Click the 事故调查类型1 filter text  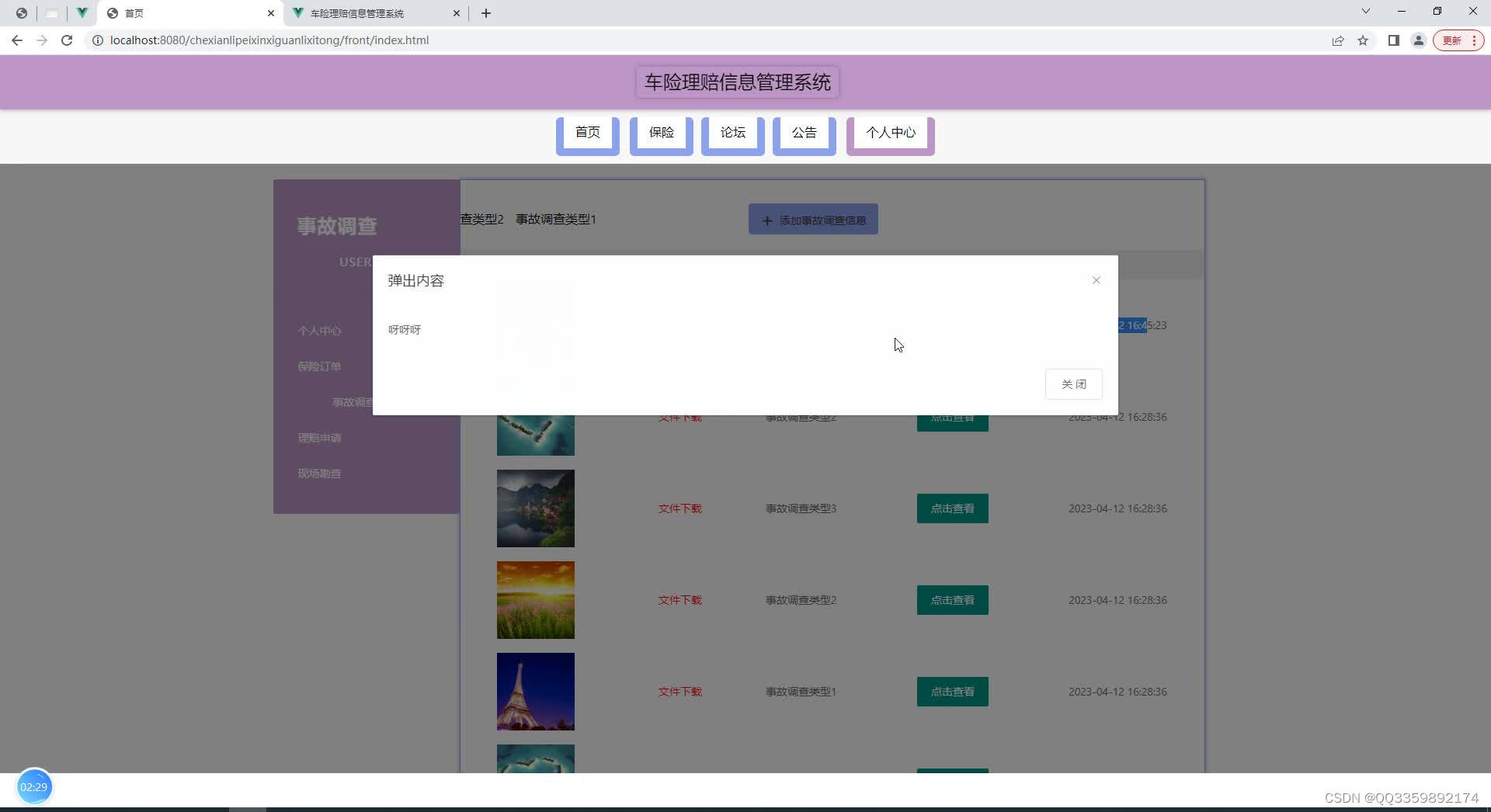pos(556,220)
